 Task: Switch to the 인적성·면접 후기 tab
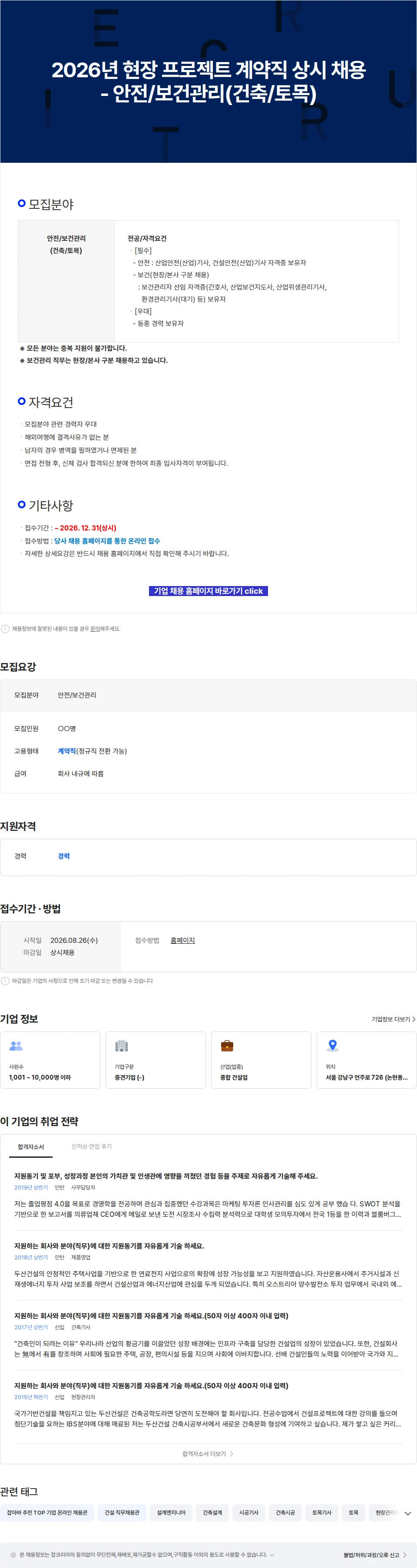91,1147
